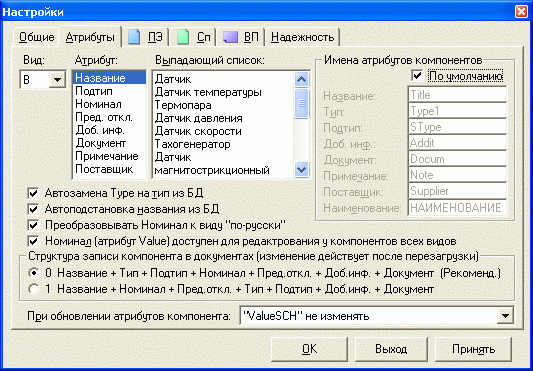533x371 pixels.
Task: Click the Документ field containing Docum
Action: [457, 159]
